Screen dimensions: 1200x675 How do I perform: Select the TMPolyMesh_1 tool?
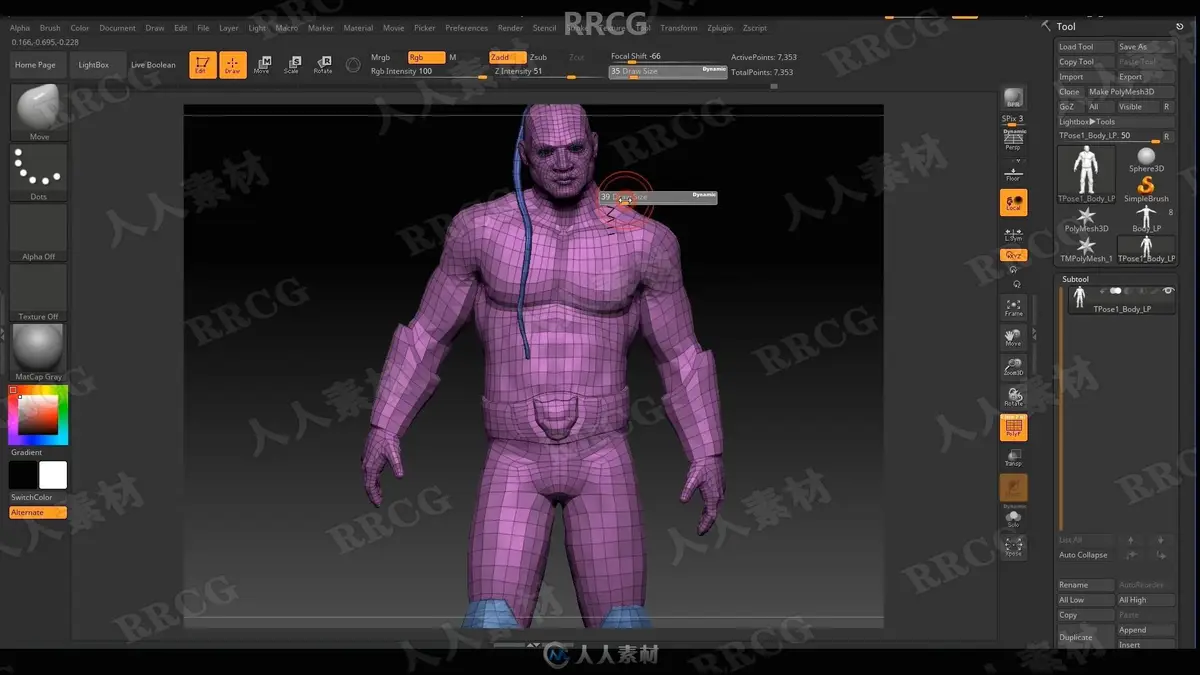[1086, 249]
